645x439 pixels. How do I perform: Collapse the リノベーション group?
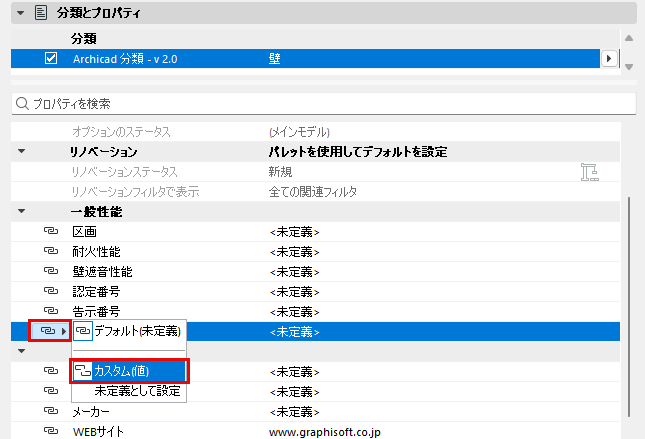[21, 151]
